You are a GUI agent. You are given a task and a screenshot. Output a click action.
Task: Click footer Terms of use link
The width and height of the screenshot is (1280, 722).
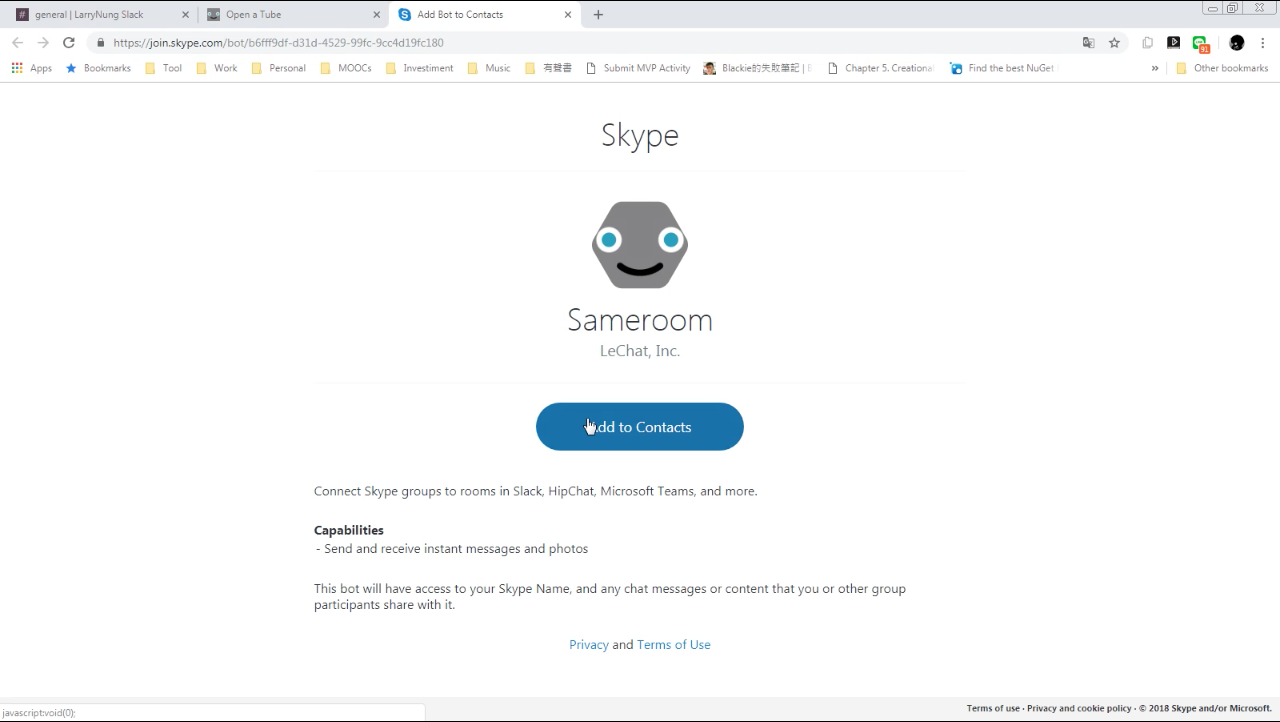(993, 708)
